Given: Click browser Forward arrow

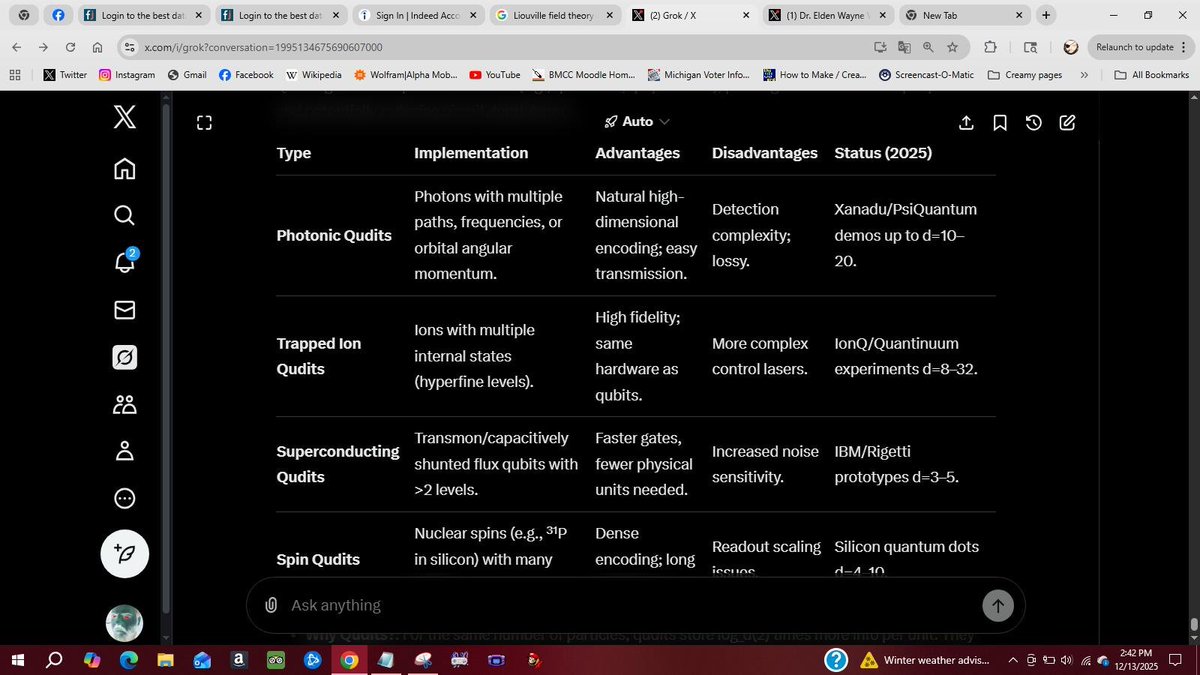Looking at the screenshot, I should [43, 47].
